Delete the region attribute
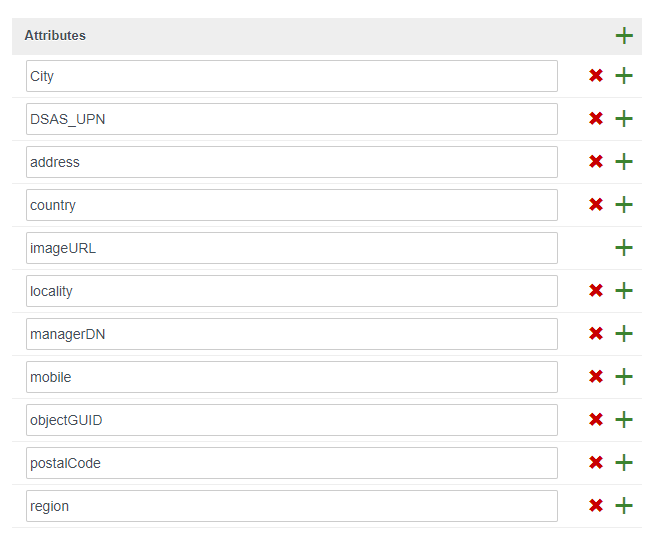This screenshot has height=552, width=662. 596,506
